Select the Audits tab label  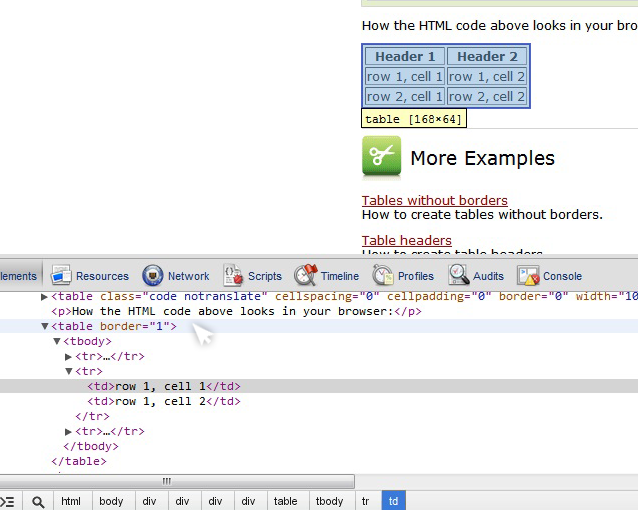(x=488, y=276)
